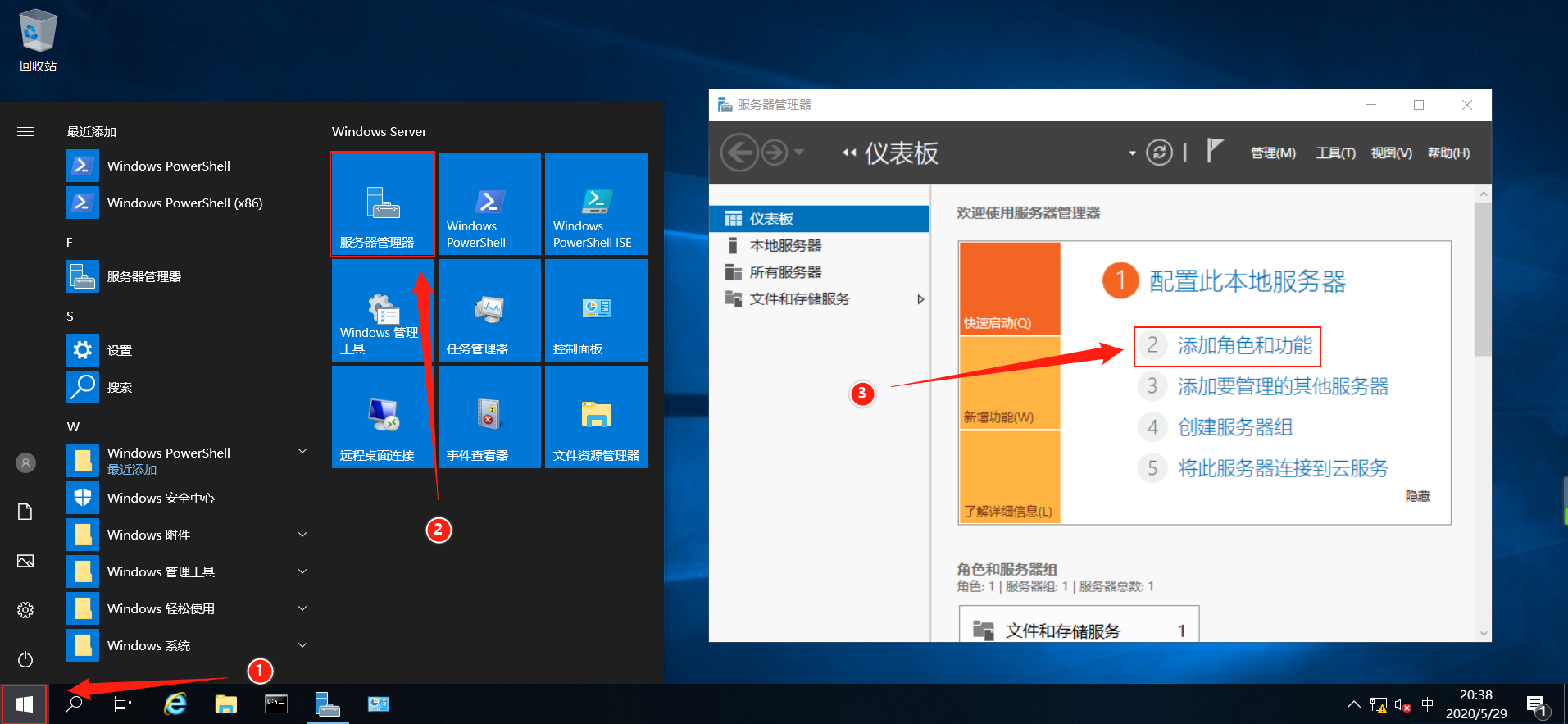Click the Start menu hamburger expand icon
Viewport: 1568px width, 724px height.
click(25, 131)
